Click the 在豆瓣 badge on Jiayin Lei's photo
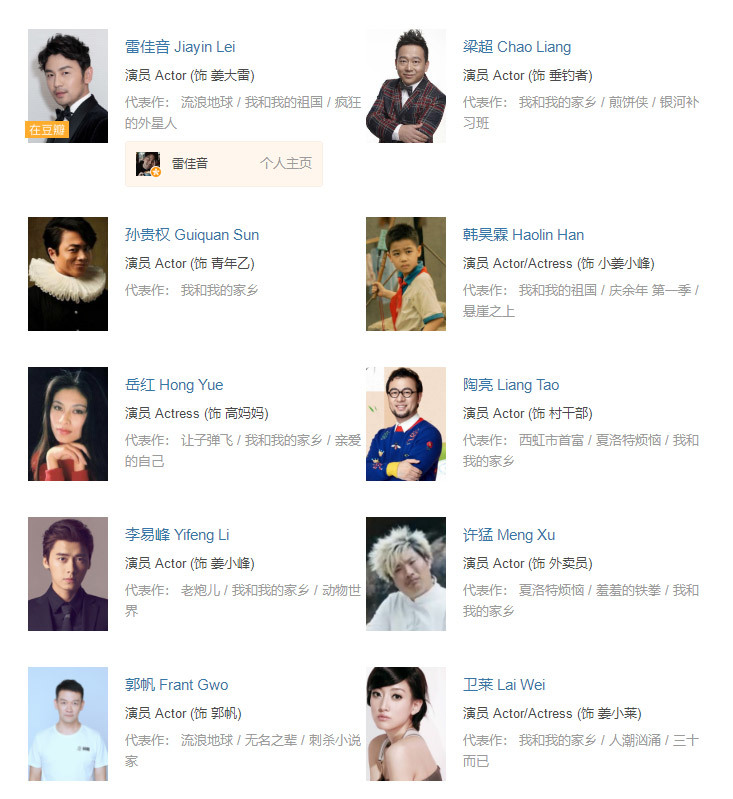 pos(47,129)
